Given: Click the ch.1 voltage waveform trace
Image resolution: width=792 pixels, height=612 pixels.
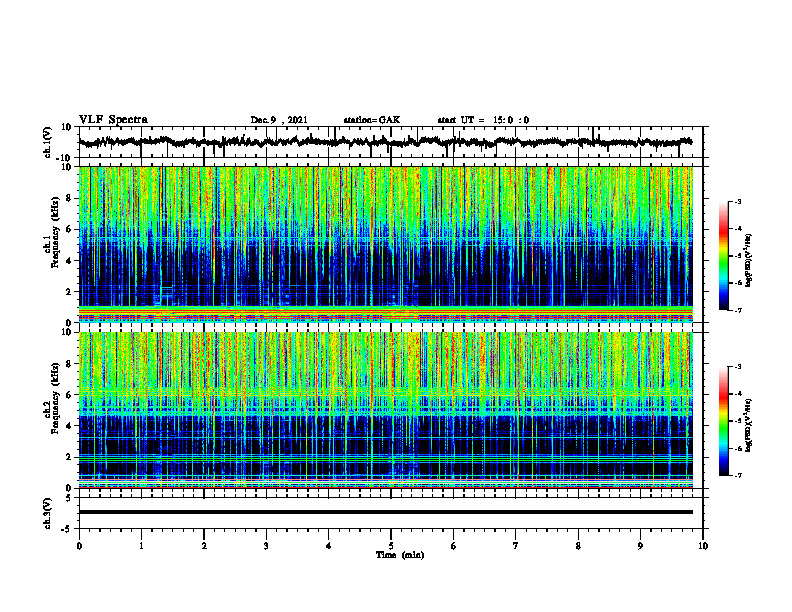Looking at the screenshot, I should (x=385, y=142).
